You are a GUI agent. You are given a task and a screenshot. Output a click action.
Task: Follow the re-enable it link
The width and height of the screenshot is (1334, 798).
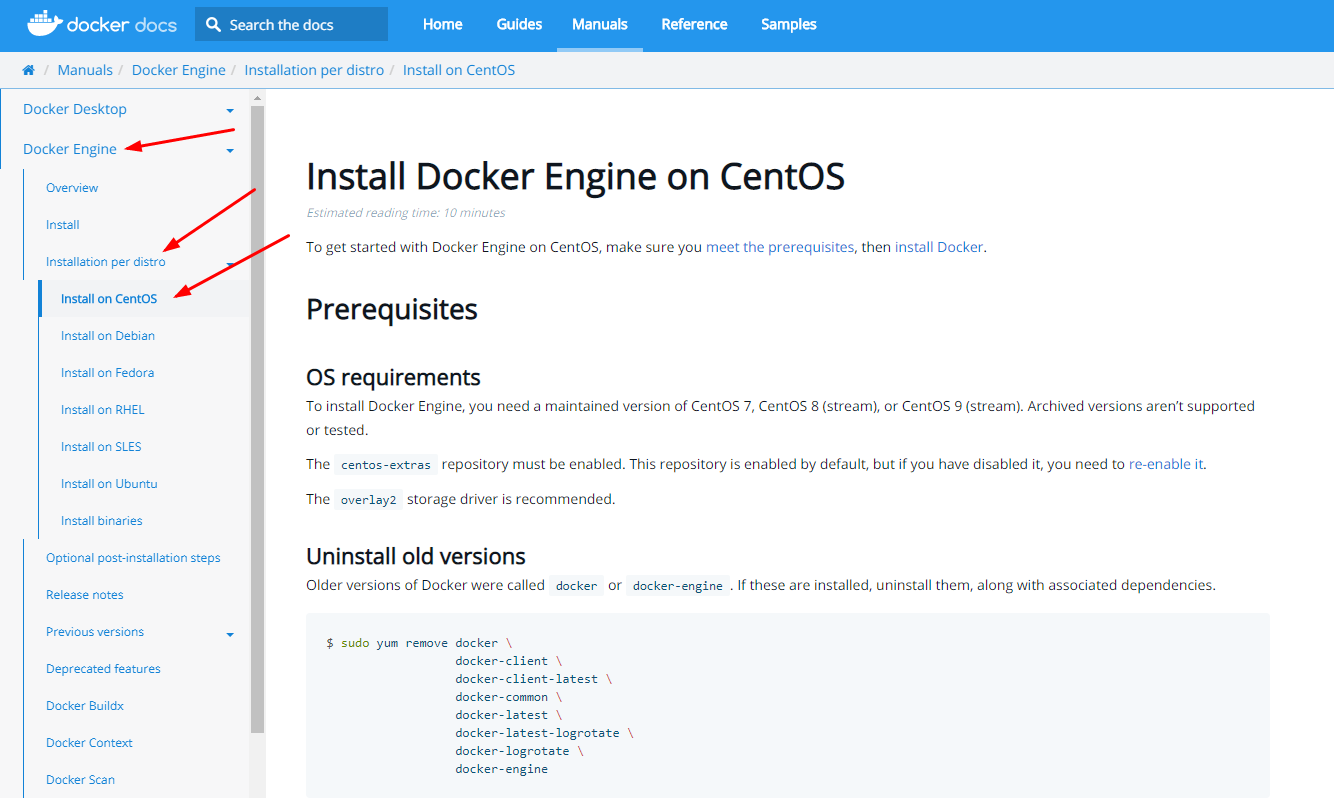click(1166, 464)
